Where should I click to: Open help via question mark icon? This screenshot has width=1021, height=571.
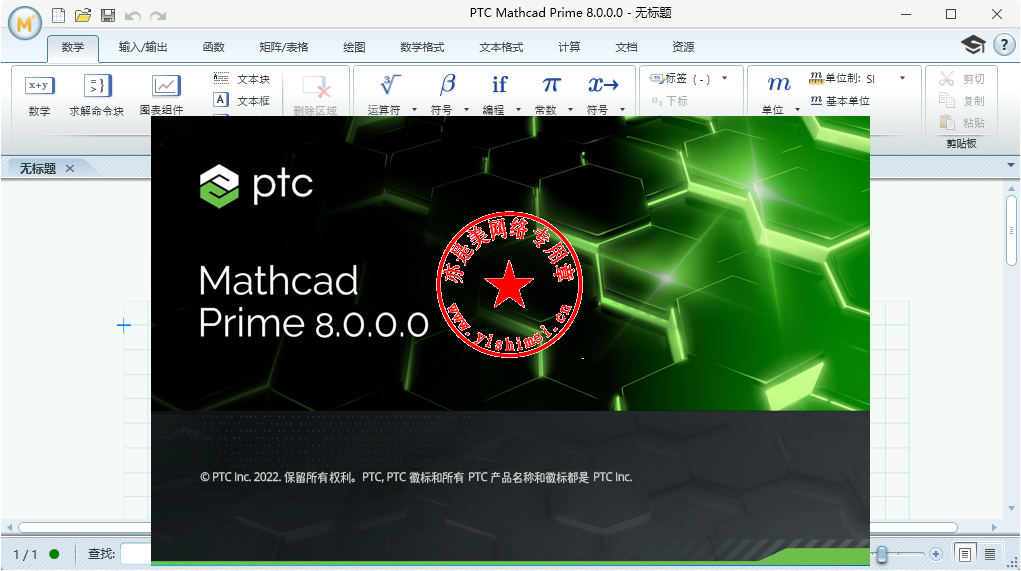pos(1004,45)
